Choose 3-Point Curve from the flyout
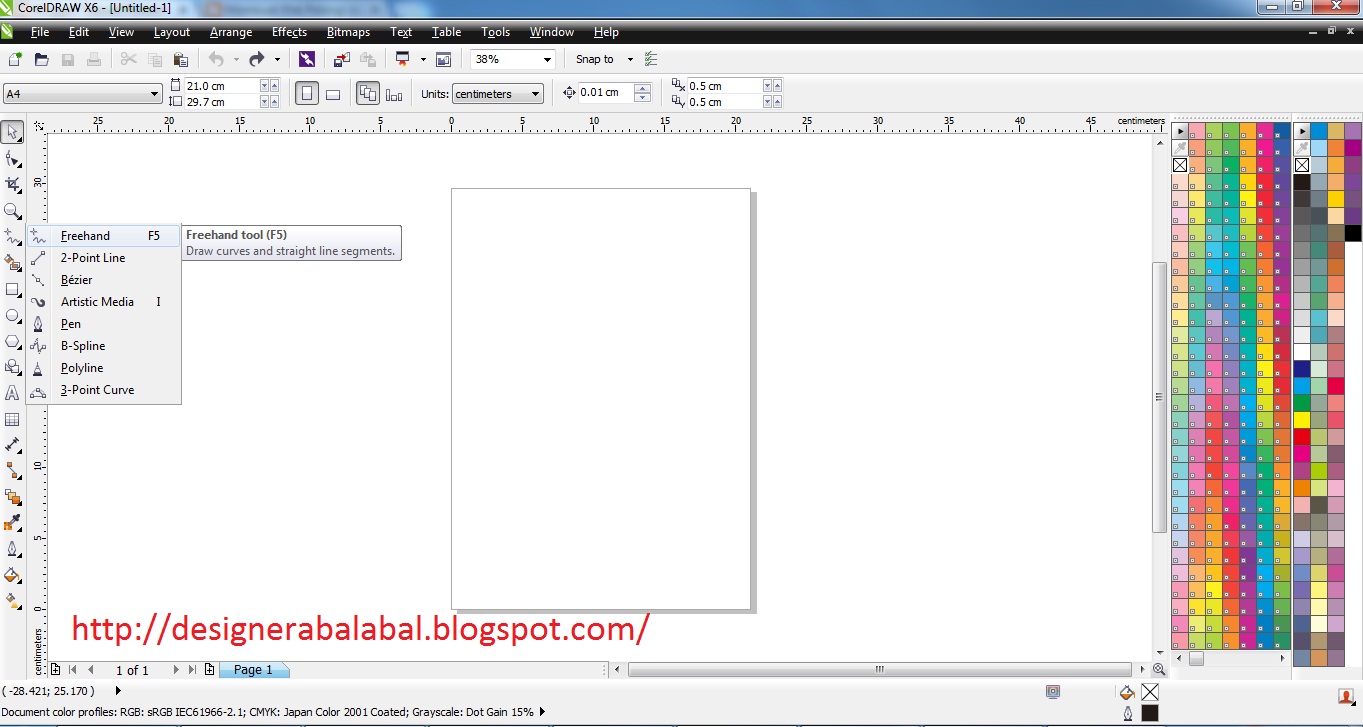This screenshot has width=1363, height=727. click(103, 390)
